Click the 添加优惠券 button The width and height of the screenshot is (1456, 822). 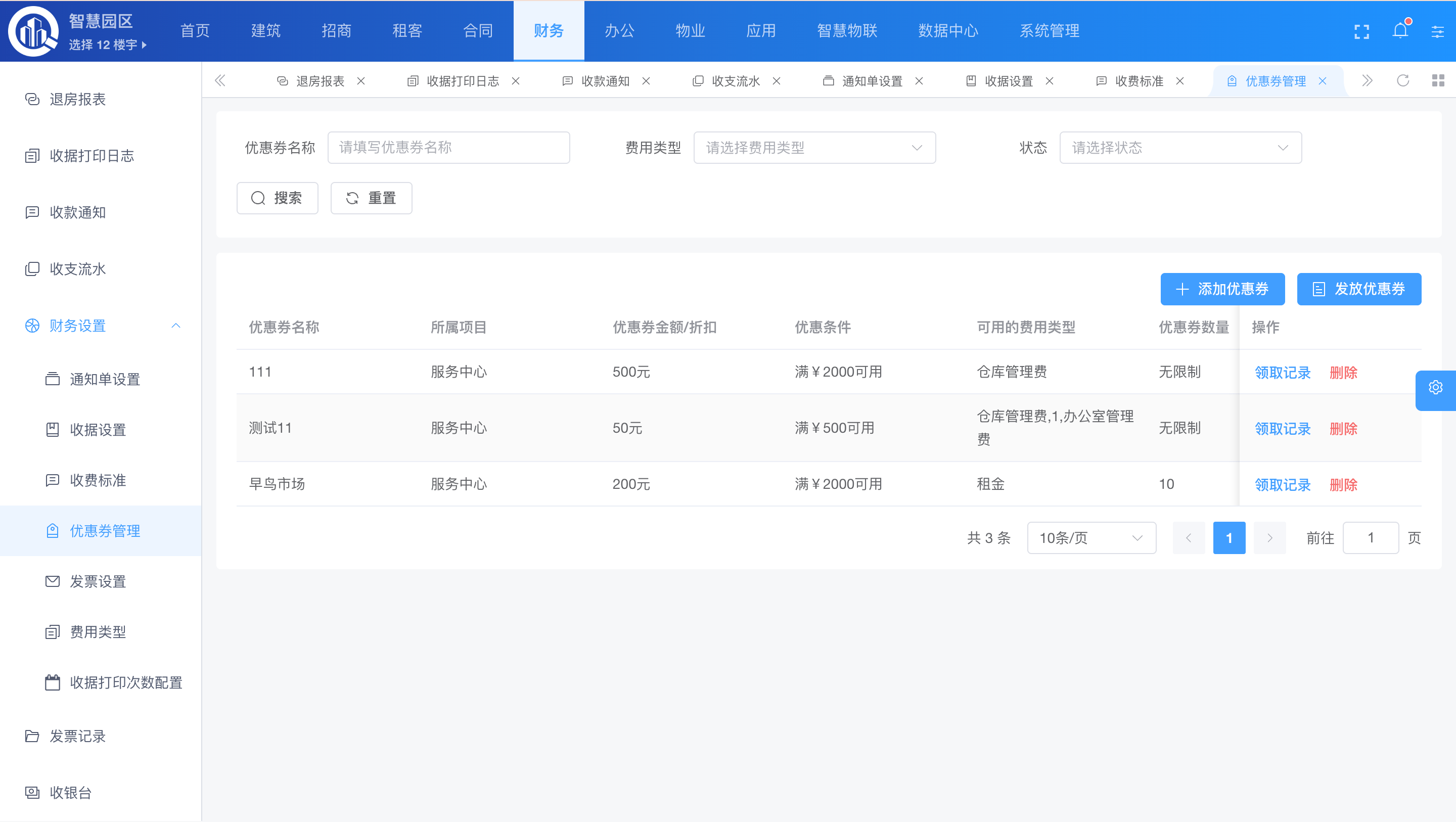(1222, 289)
